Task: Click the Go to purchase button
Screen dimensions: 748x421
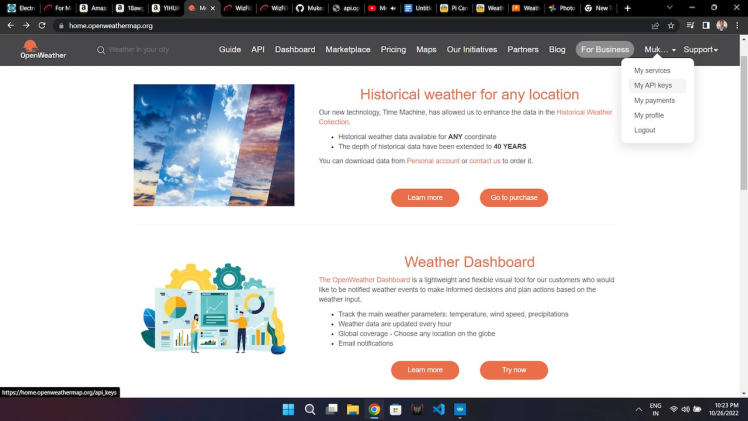Action: (514, 198)
